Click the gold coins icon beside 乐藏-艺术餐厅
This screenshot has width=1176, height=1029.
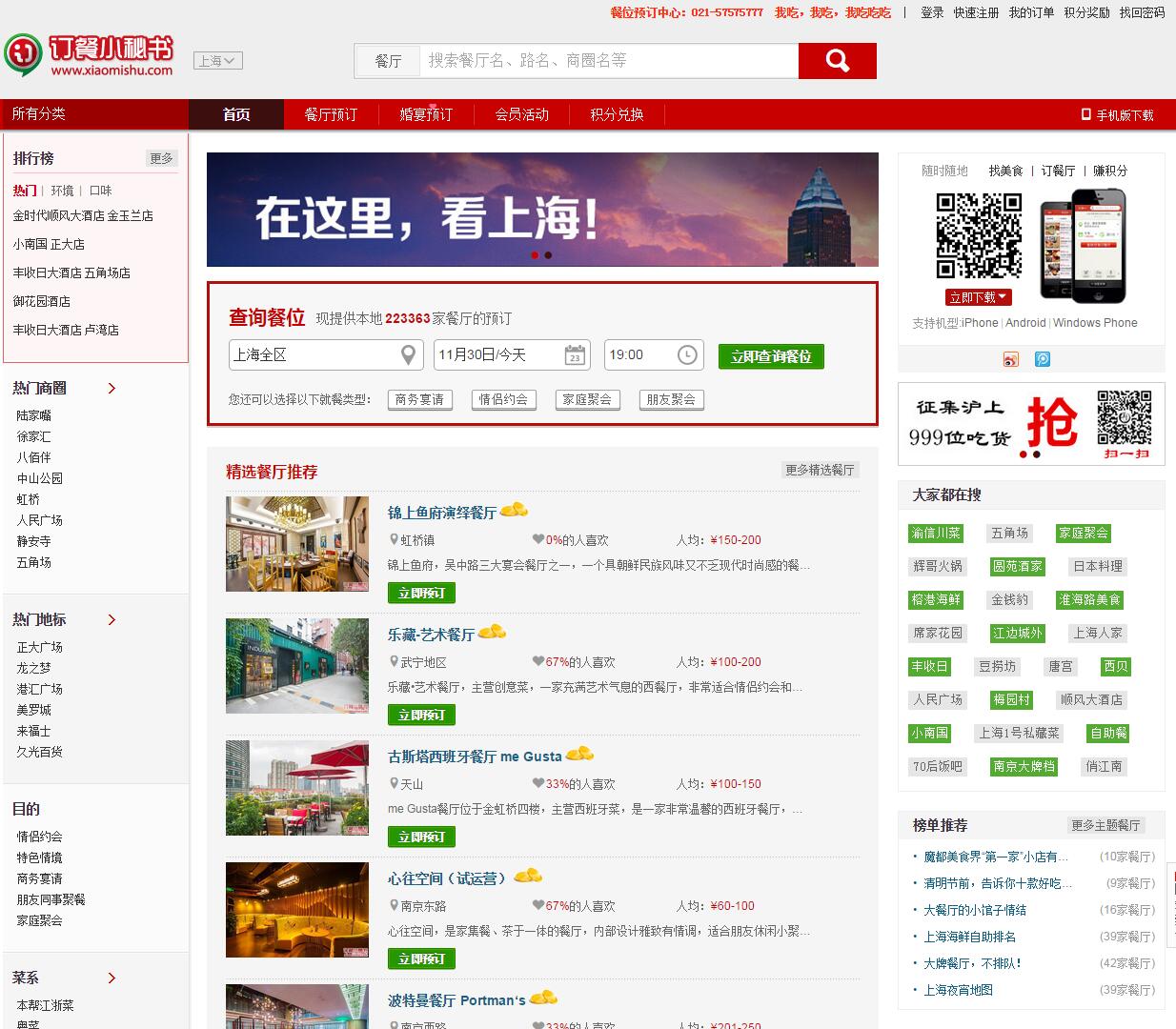(492, 632)
